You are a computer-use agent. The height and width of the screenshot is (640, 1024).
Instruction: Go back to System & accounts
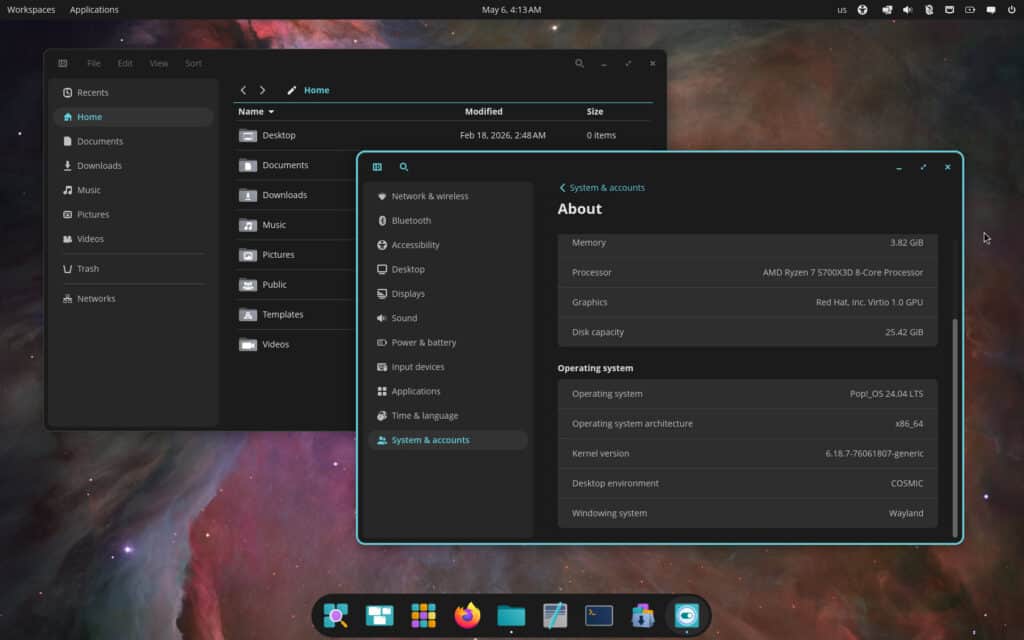pos(602,187)
